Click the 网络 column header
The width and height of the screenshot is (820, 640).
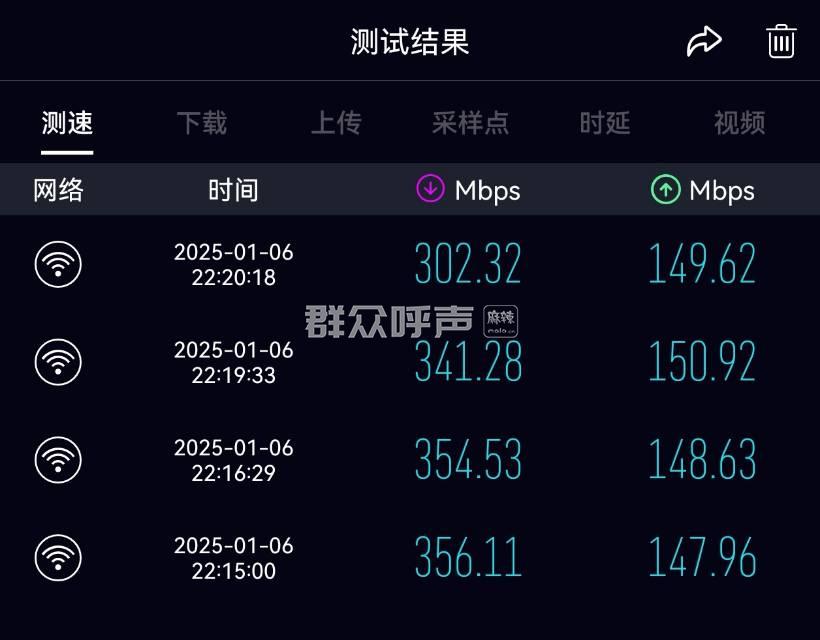[x=58, y=190]
